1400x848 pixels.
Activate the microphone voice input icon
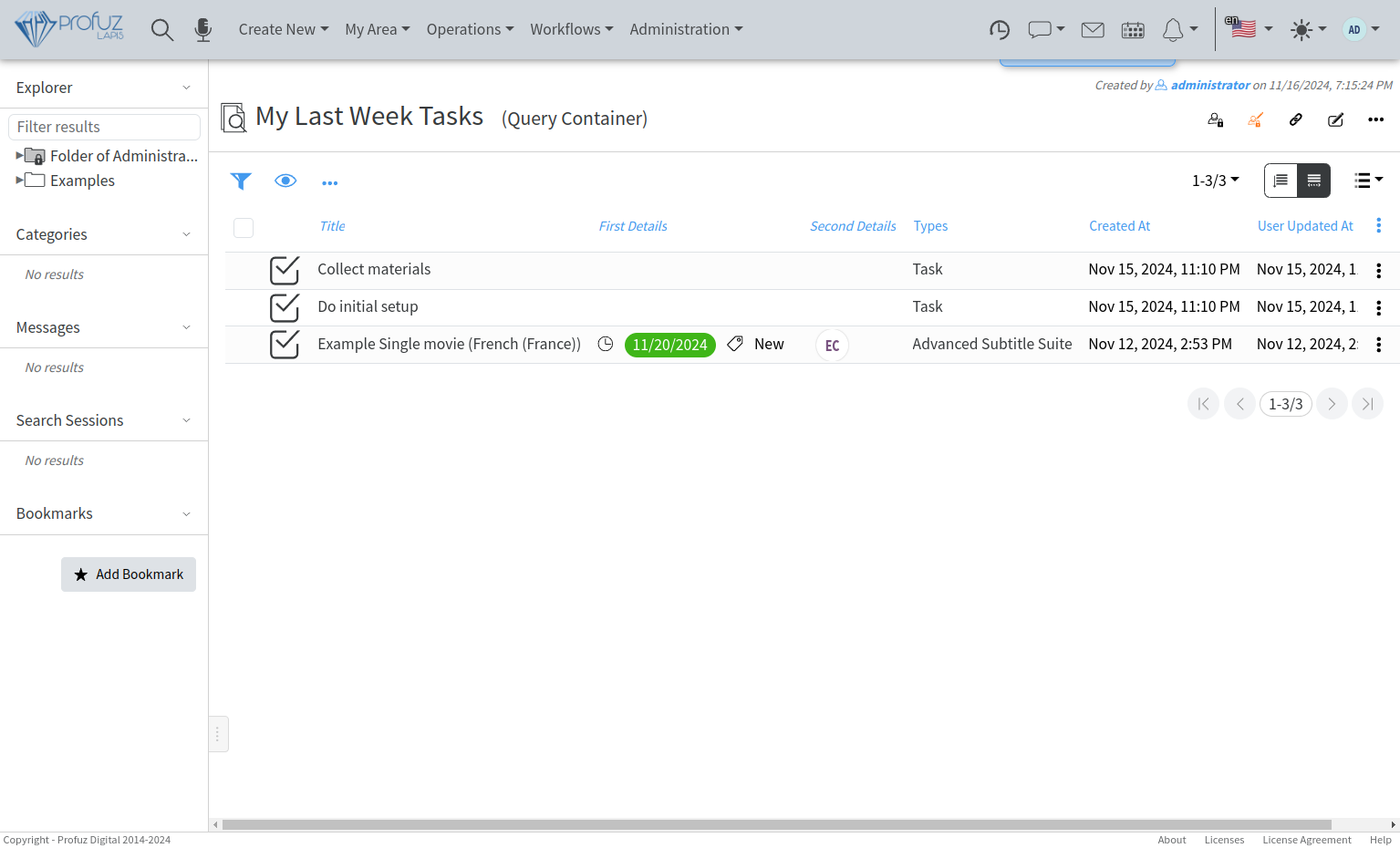point(202,30)
